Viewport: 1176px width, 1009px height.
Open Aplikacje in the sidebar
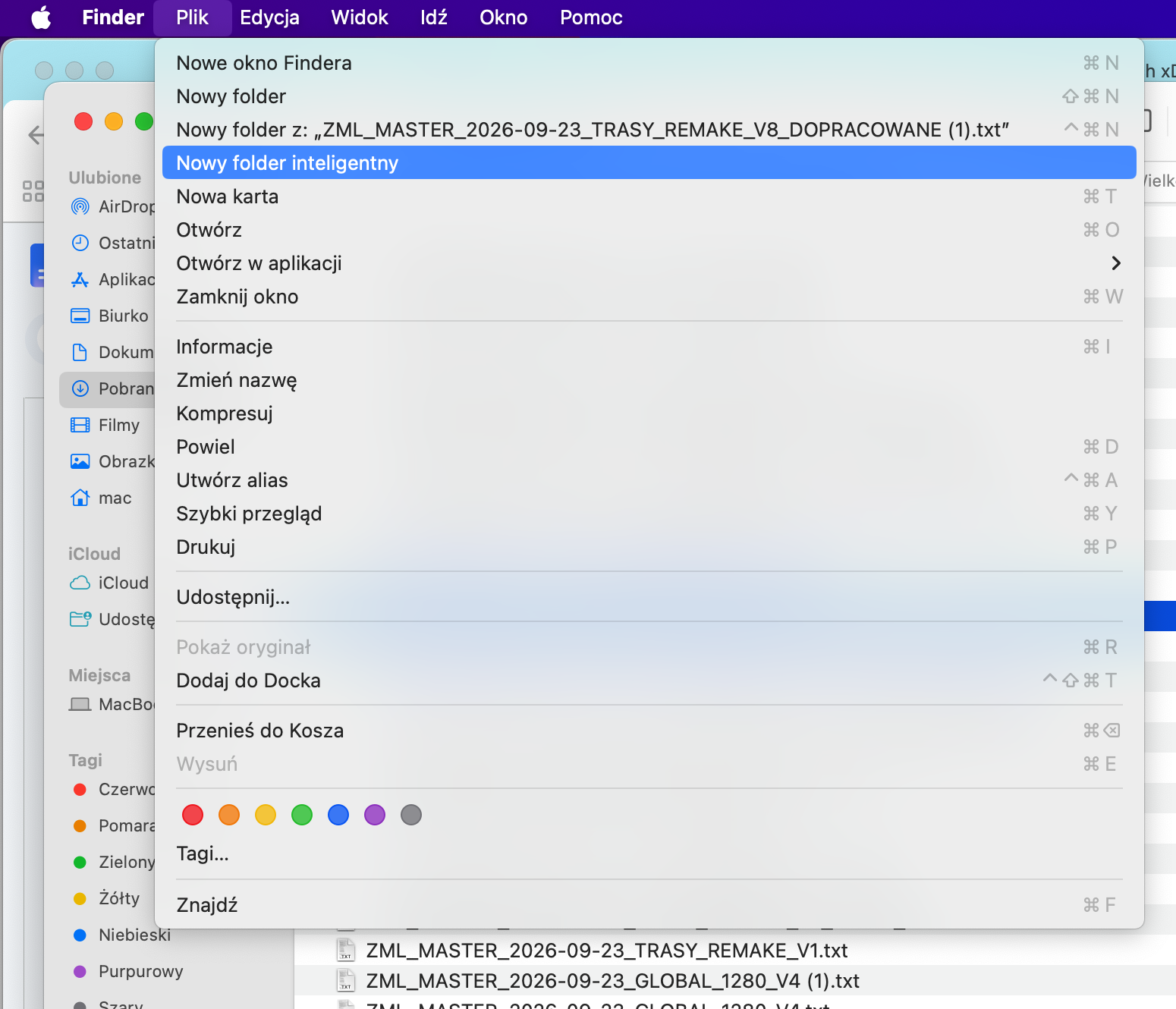click(107, 279)
